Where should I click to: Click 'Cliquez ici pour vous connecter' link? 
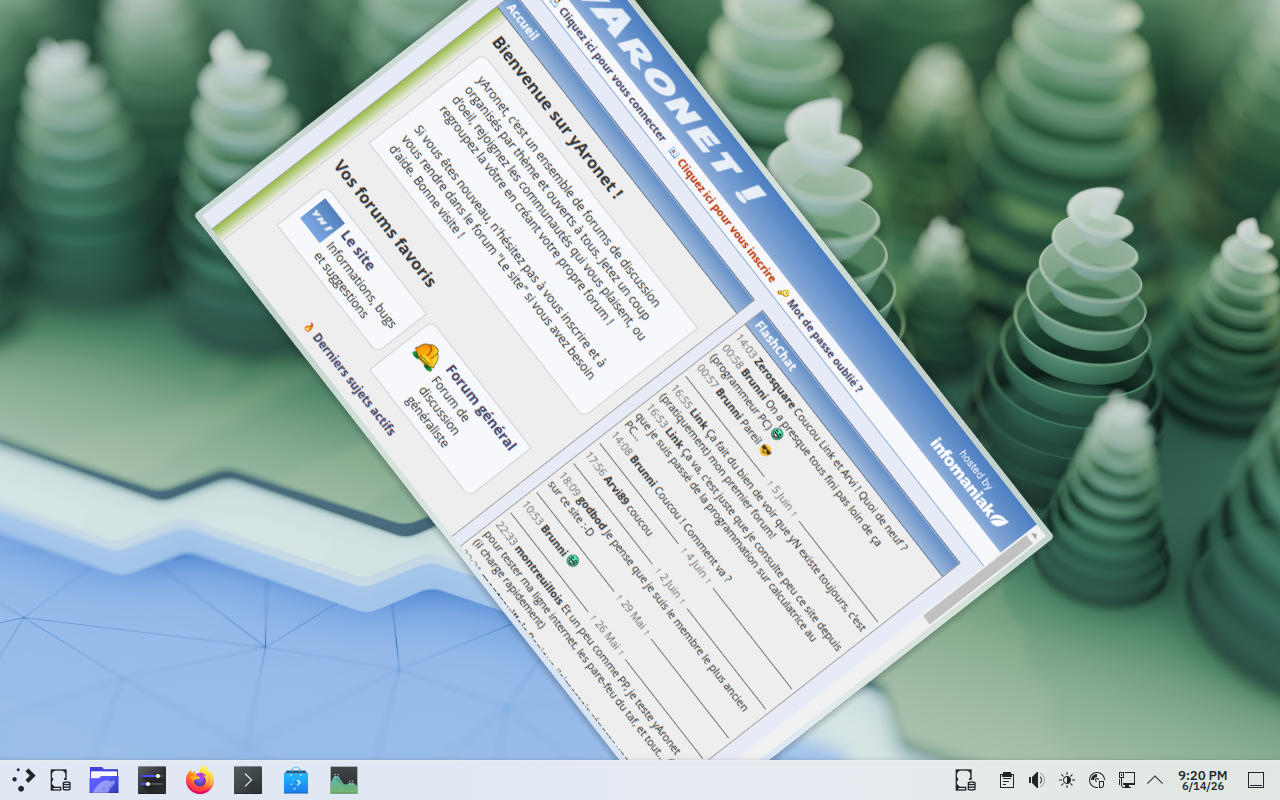click(x=612, y=72)
